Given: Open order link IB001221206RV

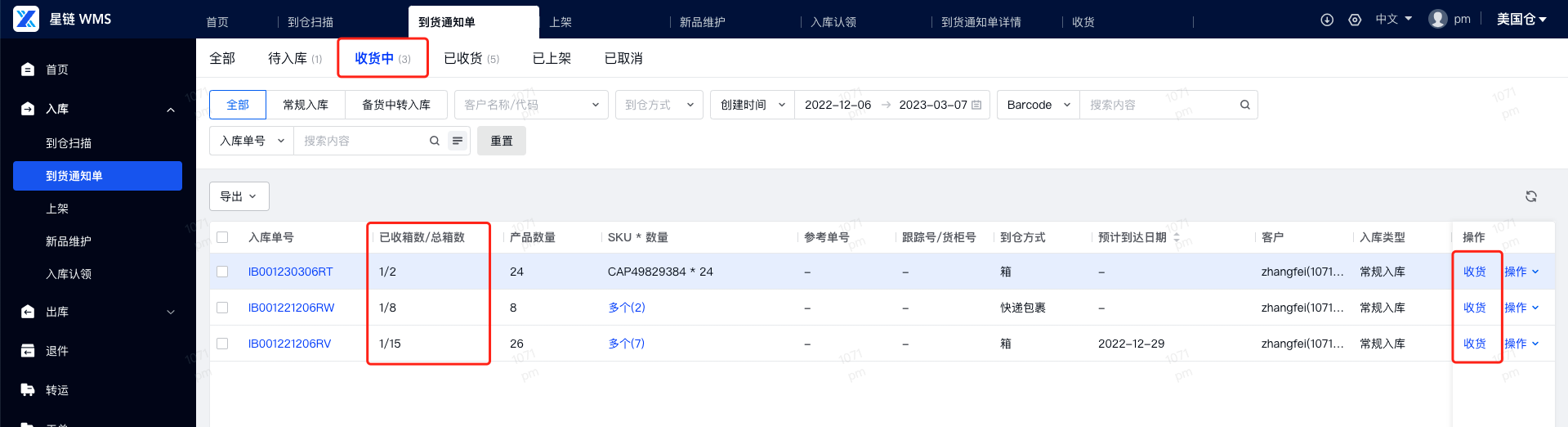Looking at the screenshot, I should (x=289, y=344).
